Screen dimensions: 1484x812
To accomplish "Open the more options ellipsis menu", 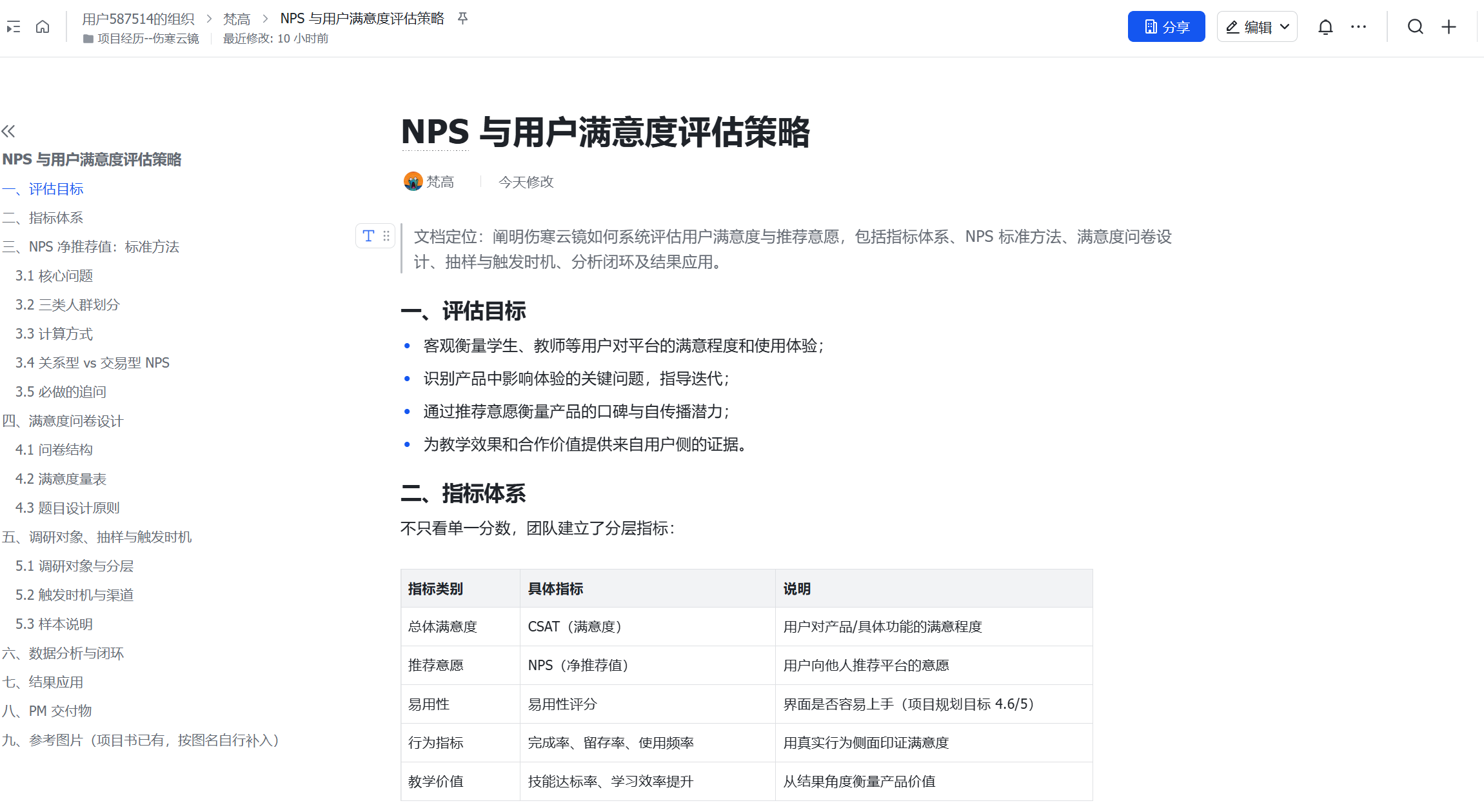I will tap(1359, 27).
